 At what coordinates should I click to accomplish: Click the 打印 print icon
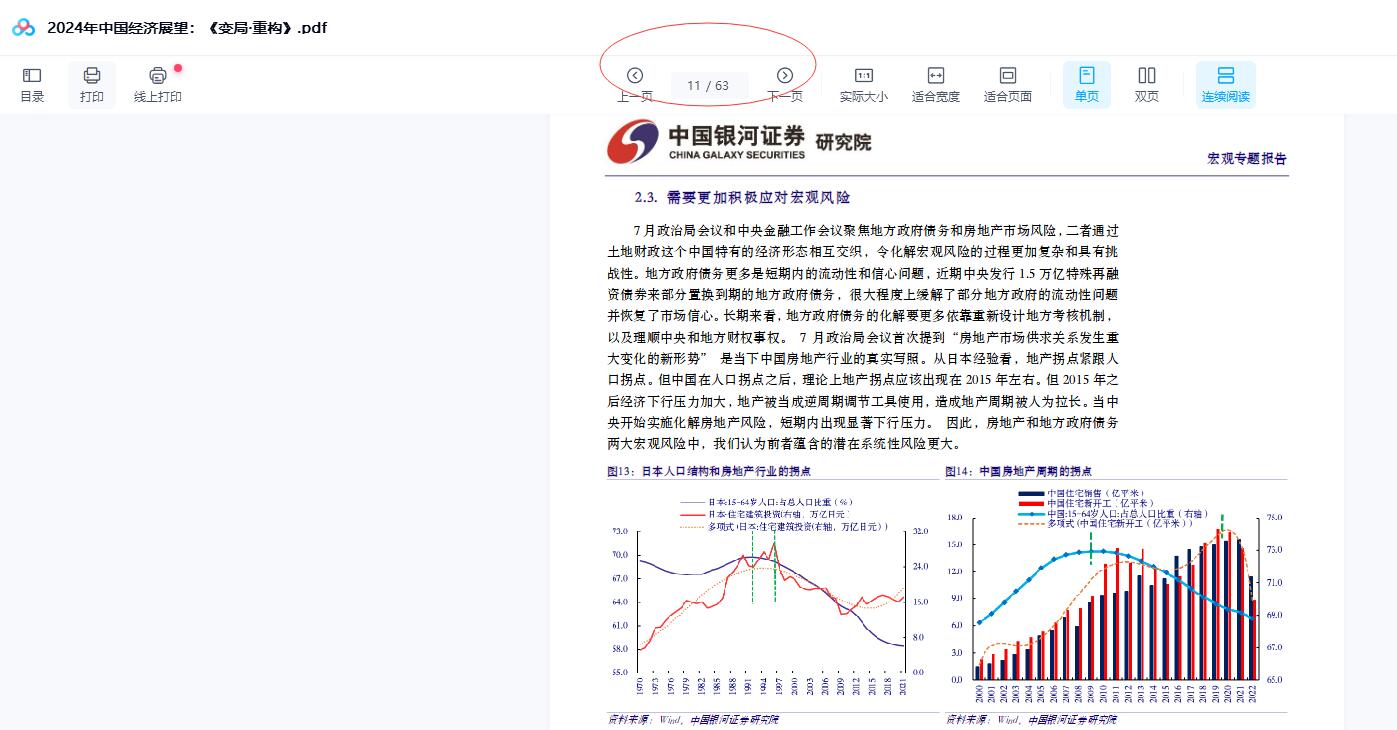point(91,84)
